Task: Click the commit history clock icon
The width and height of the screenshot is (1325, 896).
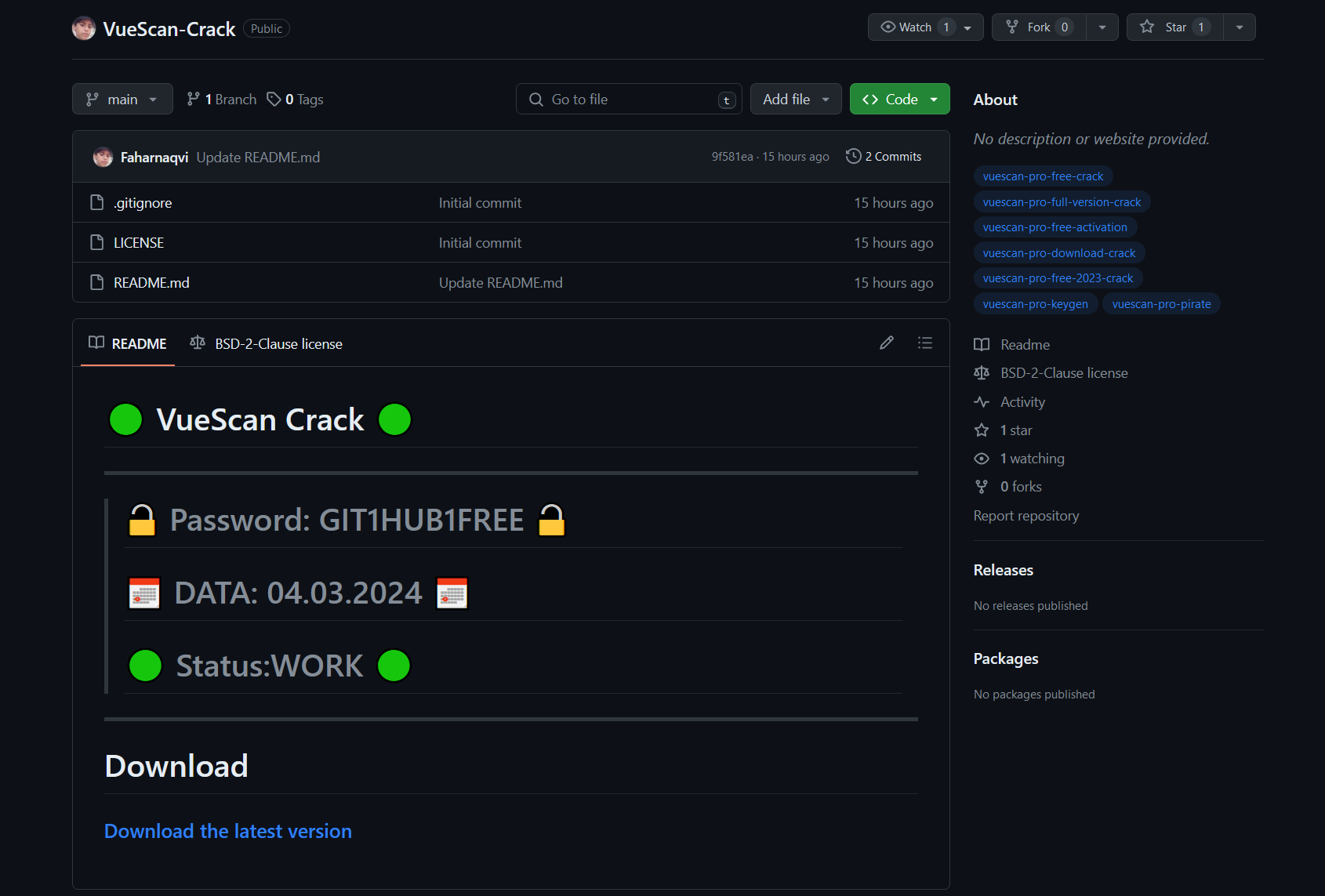Action: click(x=853, y=157)
